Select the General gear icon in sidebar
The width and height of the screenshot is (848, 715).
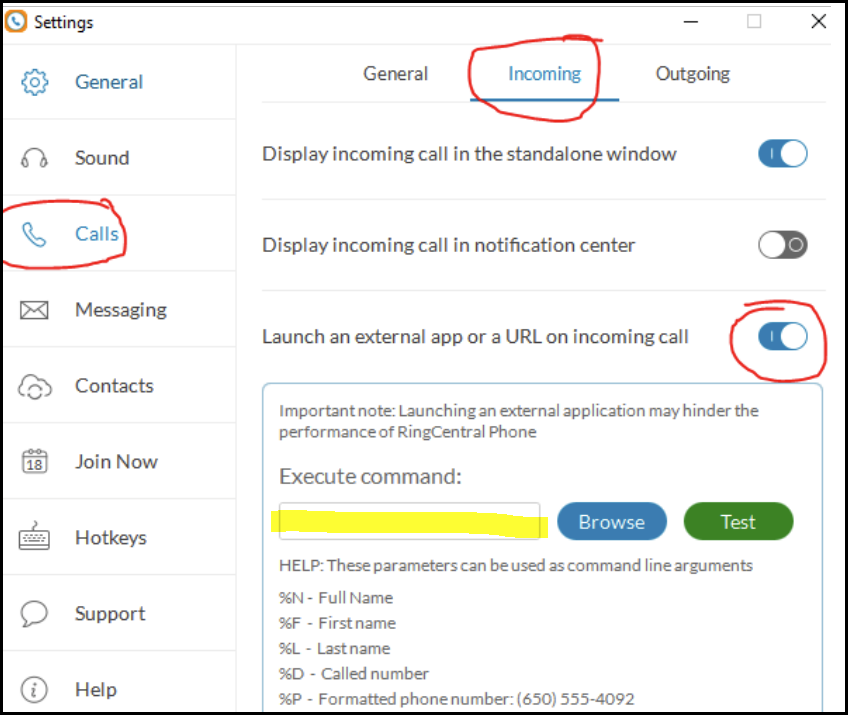tap(35, 82)
